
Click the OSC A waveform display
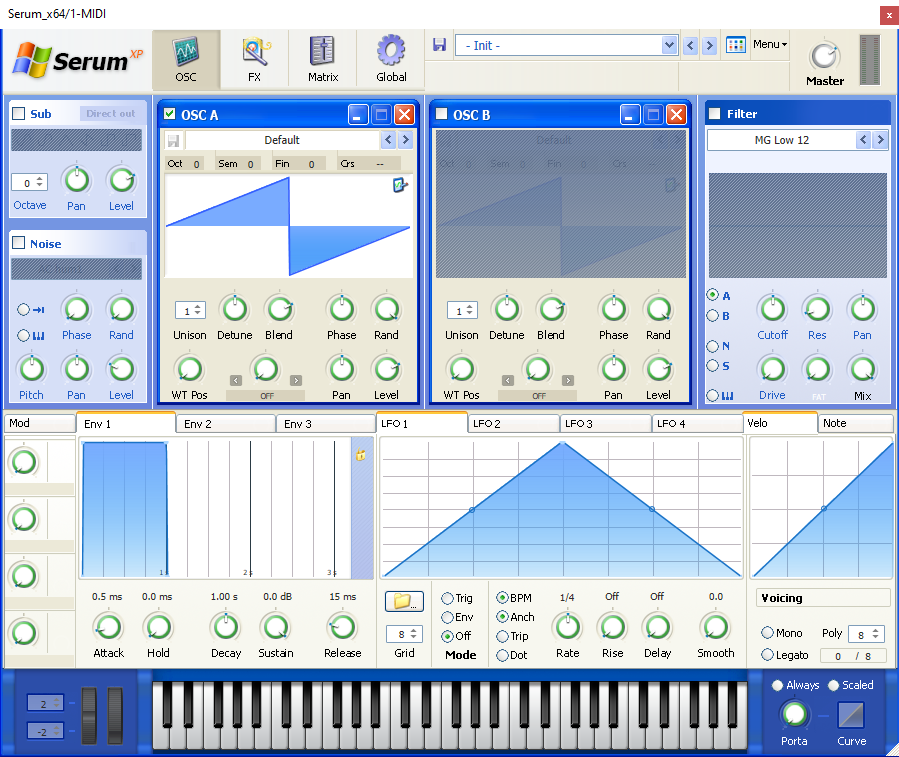click(x=288, y=226)
